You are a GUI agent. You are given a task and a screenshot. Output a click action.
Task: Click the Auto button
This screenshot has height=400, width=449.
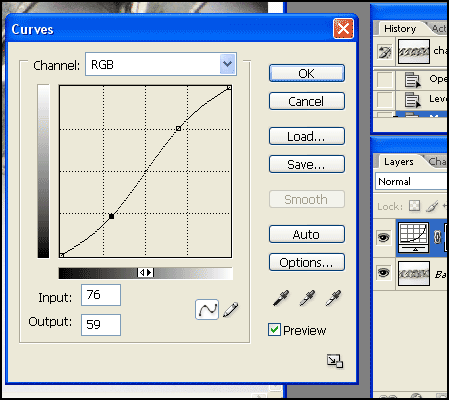[x=307, y=234]
